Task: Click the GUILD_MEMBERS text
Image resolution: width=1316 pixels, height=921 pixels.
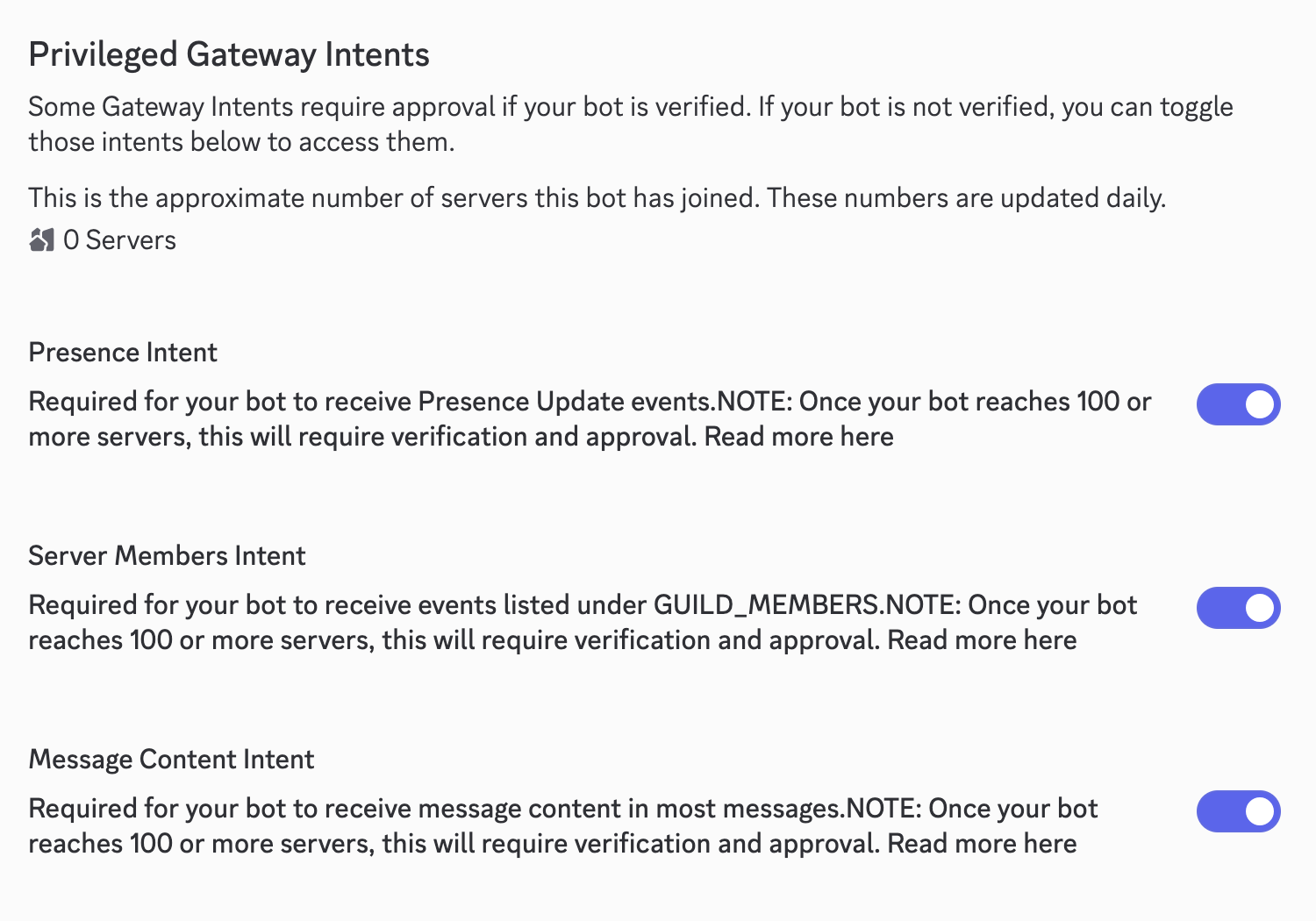Action: pos(767,605)
